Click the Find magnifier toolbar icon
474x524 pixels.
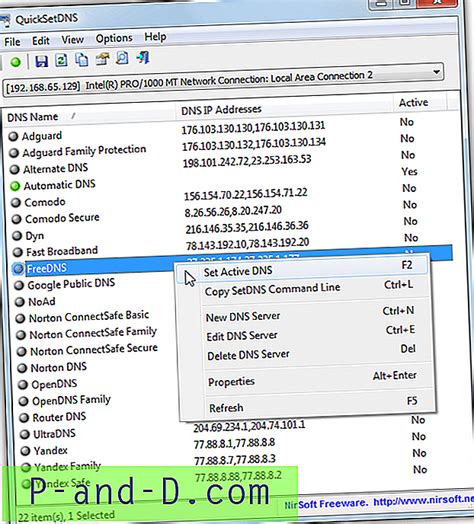click(122, 58)
